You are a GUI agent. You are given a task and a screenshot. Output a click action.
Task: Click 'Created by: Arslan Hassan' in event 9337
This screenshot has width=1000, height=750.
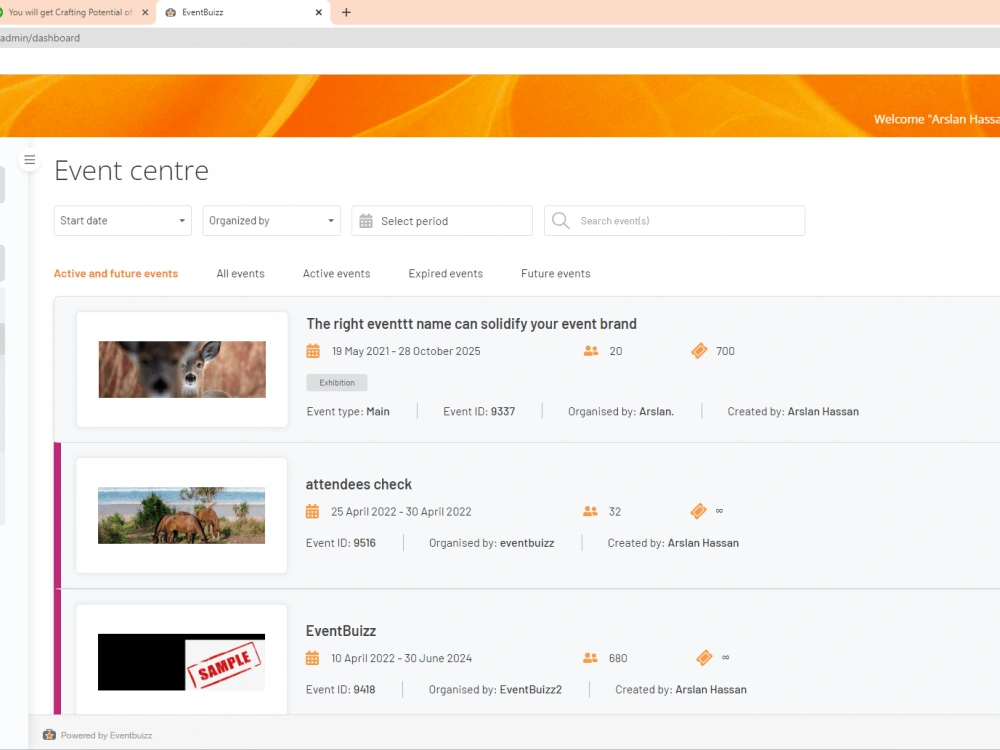793,412
